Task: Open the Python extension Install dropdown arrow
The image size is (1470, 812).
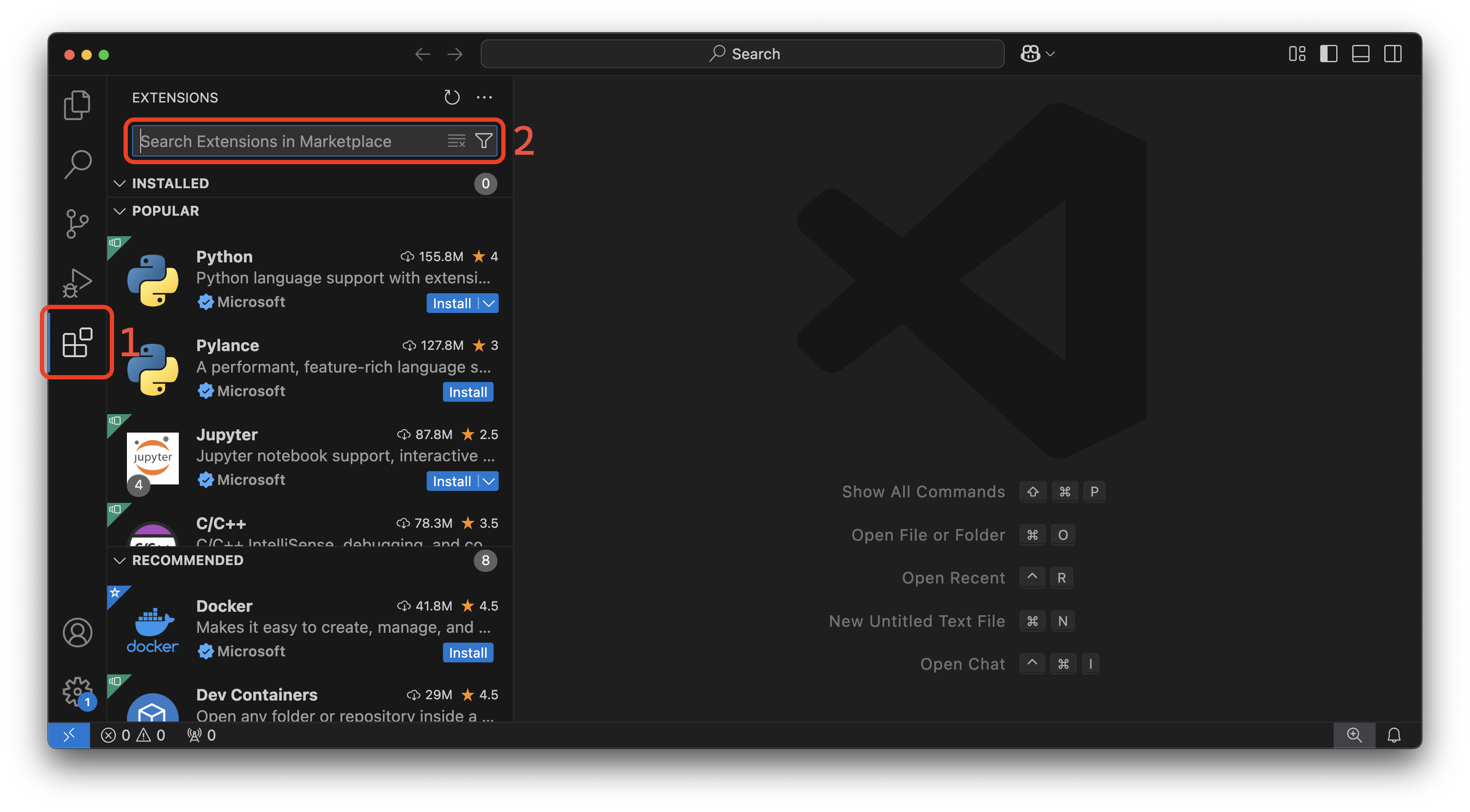Action: (488, 303)
